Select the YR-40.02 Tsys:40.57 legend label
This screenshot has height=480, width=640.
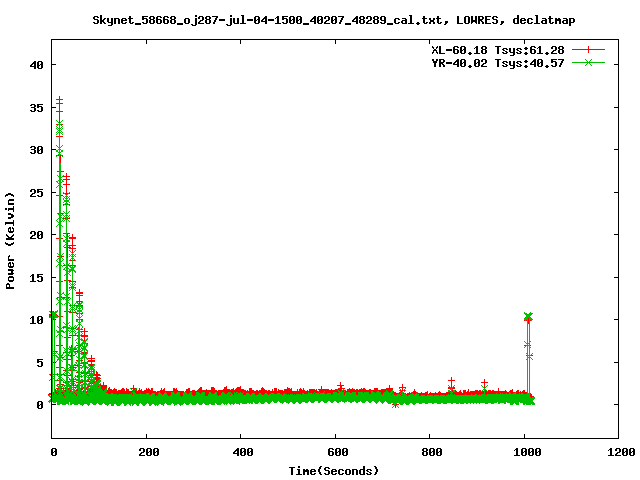point(498,63)
